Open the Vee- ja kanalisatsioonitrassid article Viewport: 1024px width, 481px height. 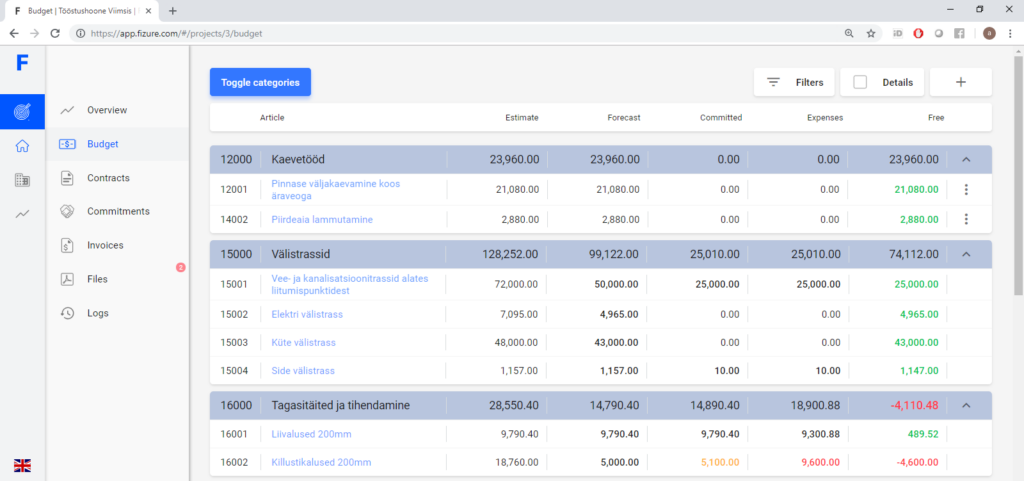tap(350, 285)
